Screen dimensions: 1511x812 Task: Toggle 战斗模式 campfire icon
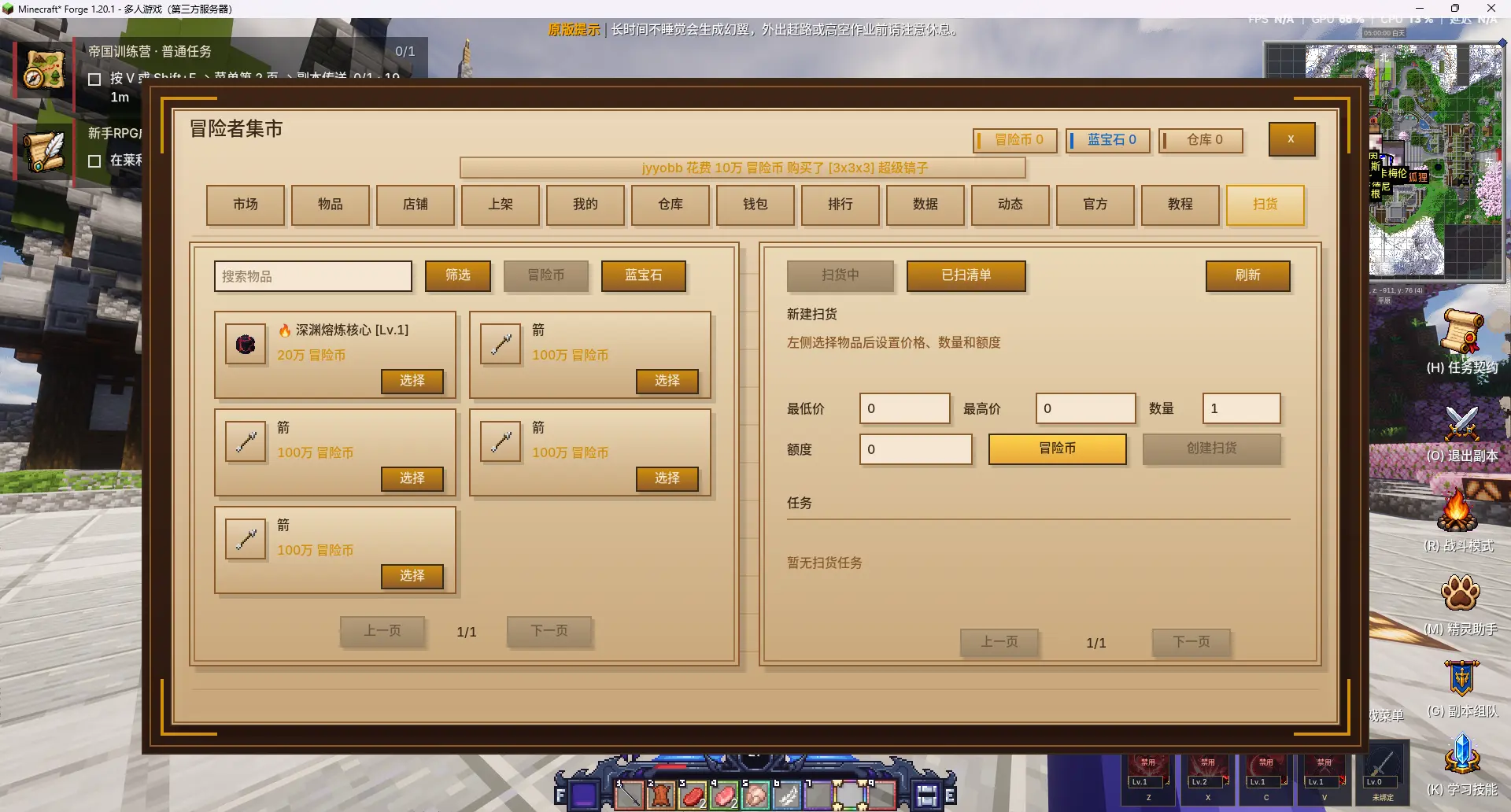click(1457, 510)
